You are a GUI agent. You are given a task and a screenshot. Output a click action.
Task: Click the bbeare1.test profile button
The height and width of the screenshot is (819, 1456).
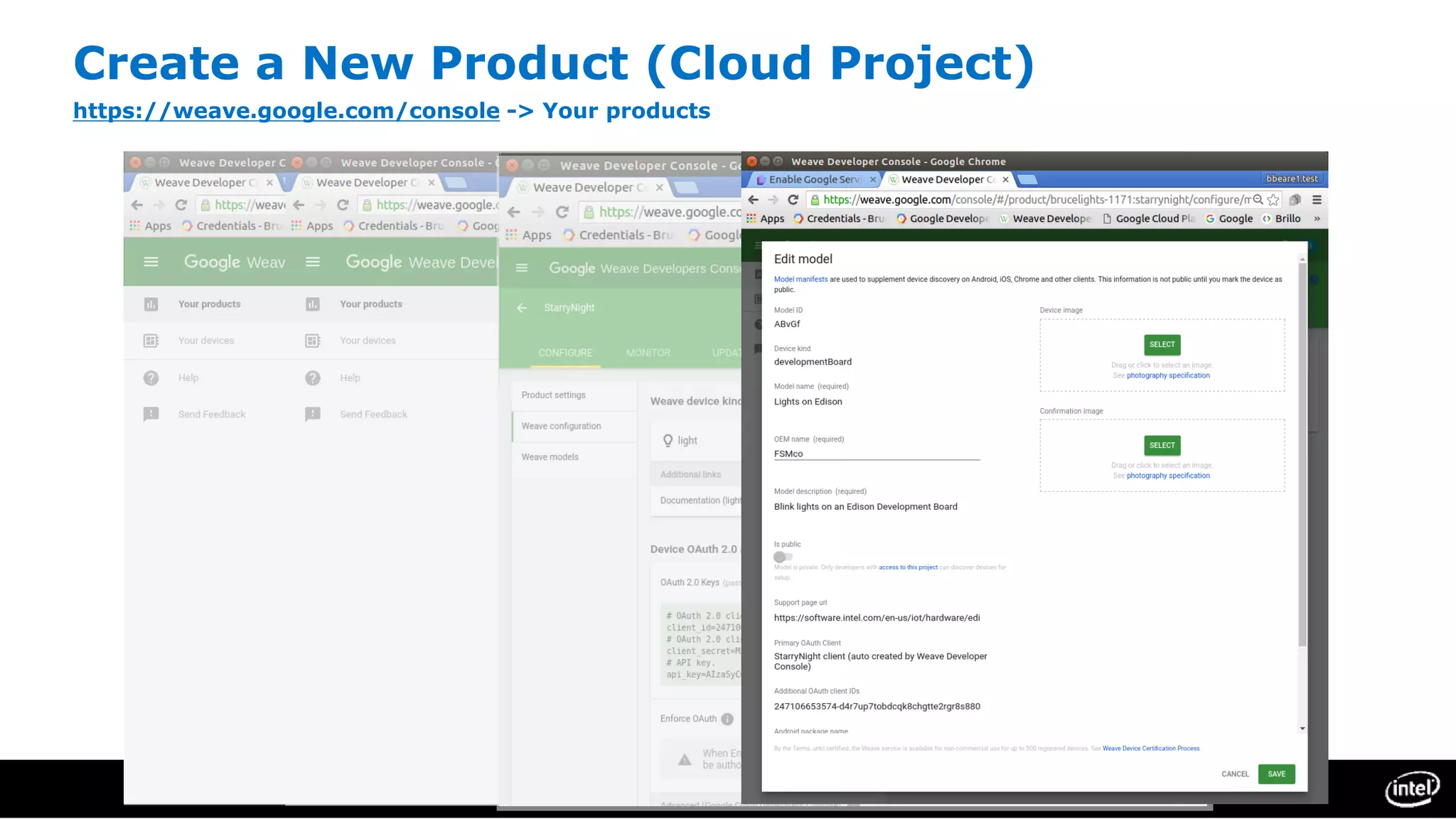tap(1292, 178)
